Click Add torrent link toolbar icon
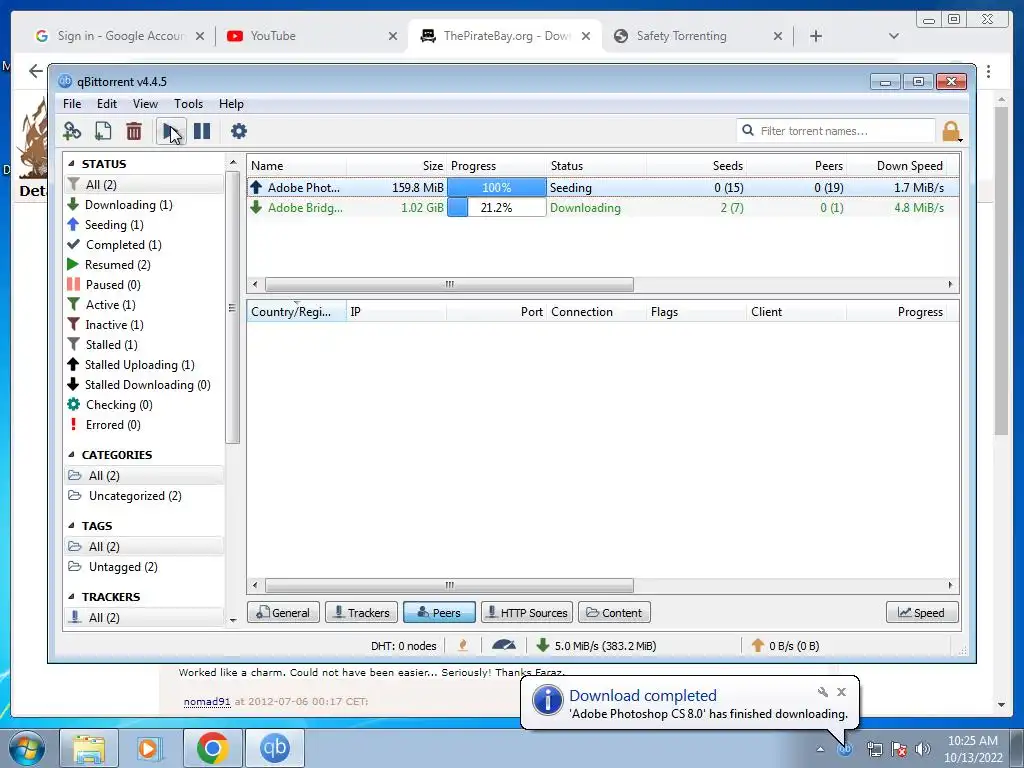This screenshot has width=1024, height=768. point(72,131)
